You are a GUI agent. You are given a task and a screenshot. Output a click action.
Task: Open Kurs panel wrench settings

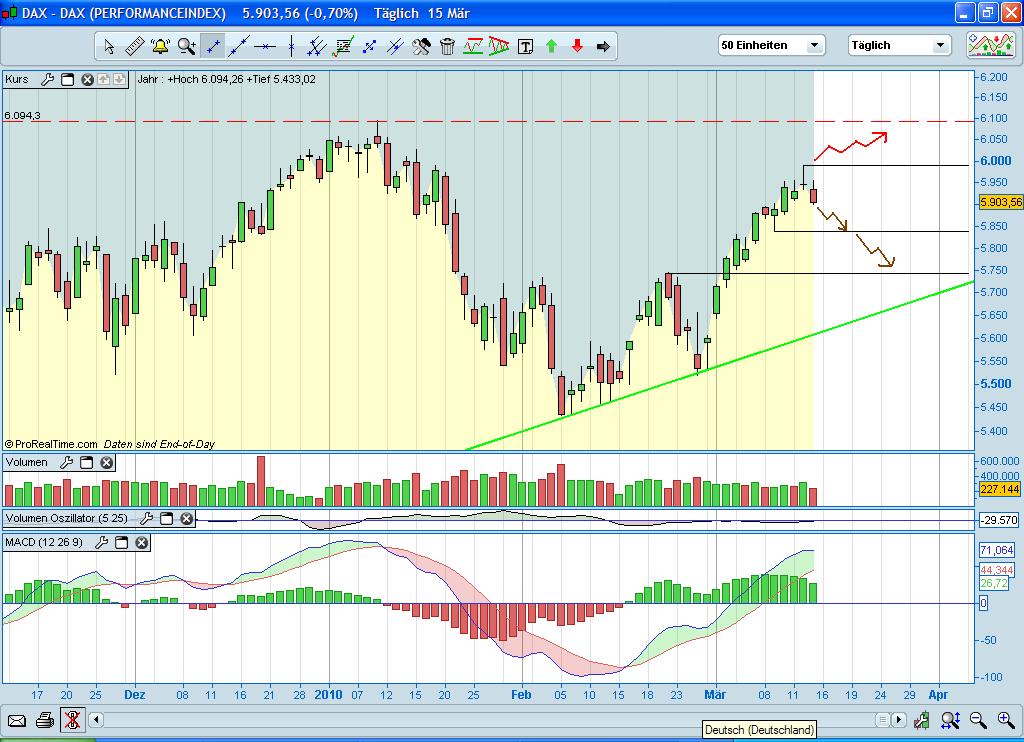(x=48, y=80)
